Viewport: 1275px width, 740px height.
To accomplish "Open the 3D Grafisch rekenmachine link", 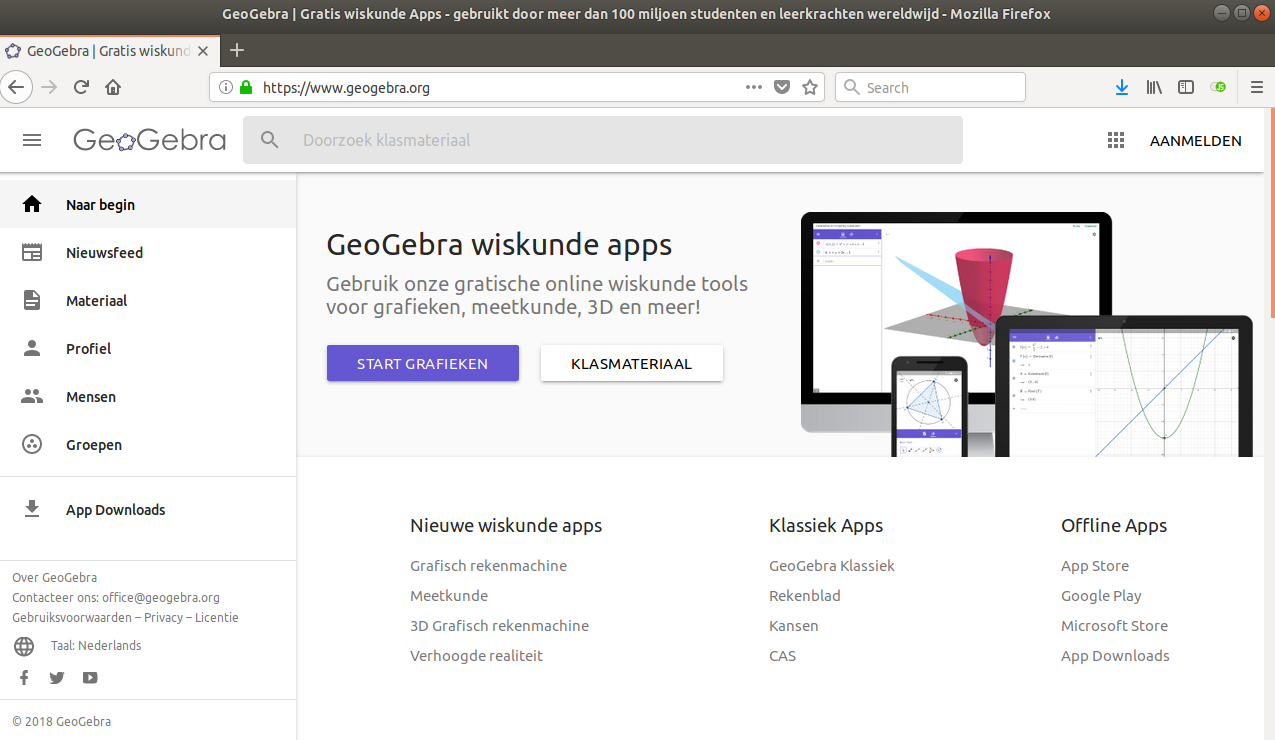I will pos(499,626).
